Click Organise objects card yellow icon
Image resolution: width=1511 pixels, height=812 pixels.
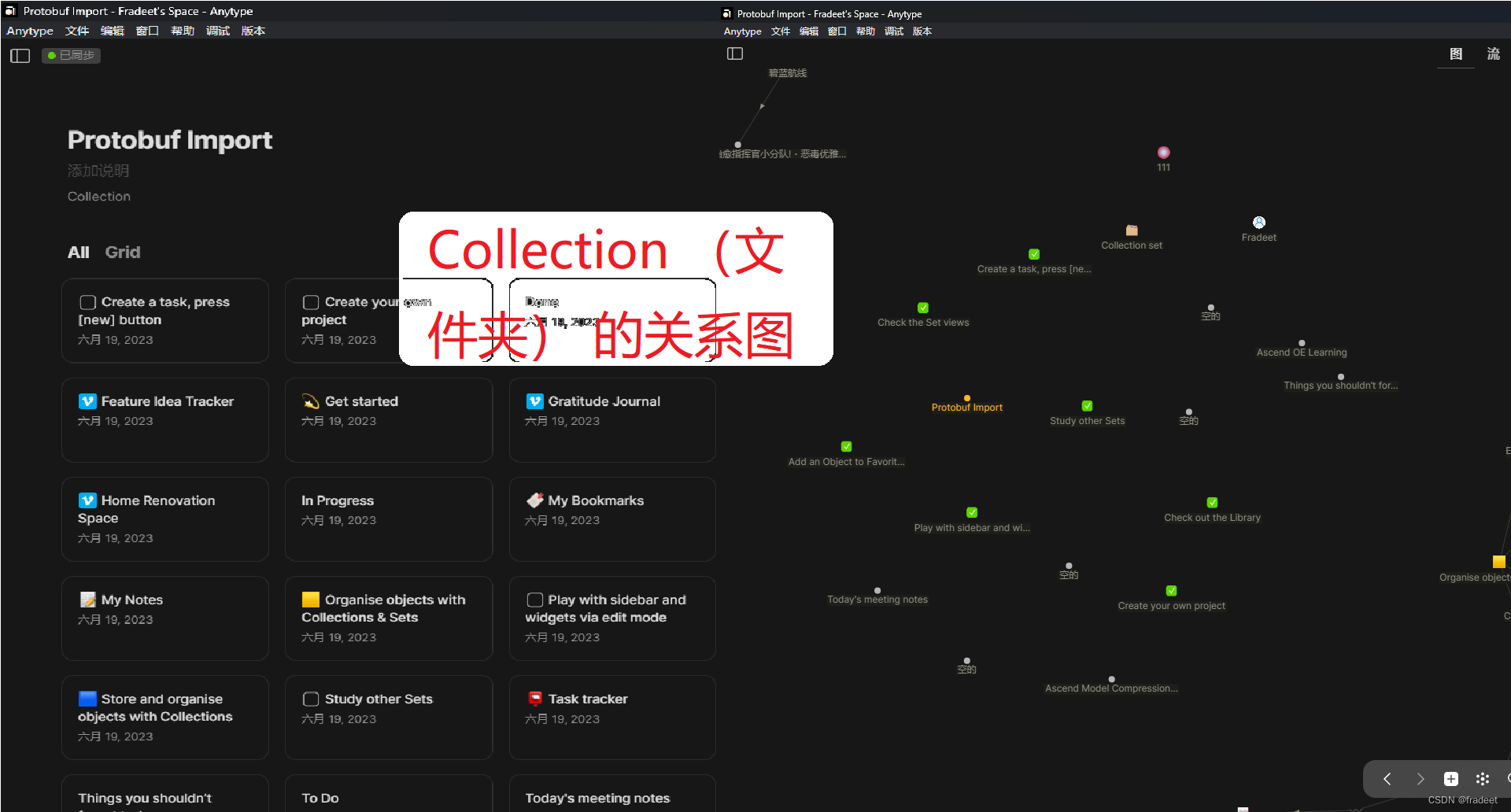(311, 600)
